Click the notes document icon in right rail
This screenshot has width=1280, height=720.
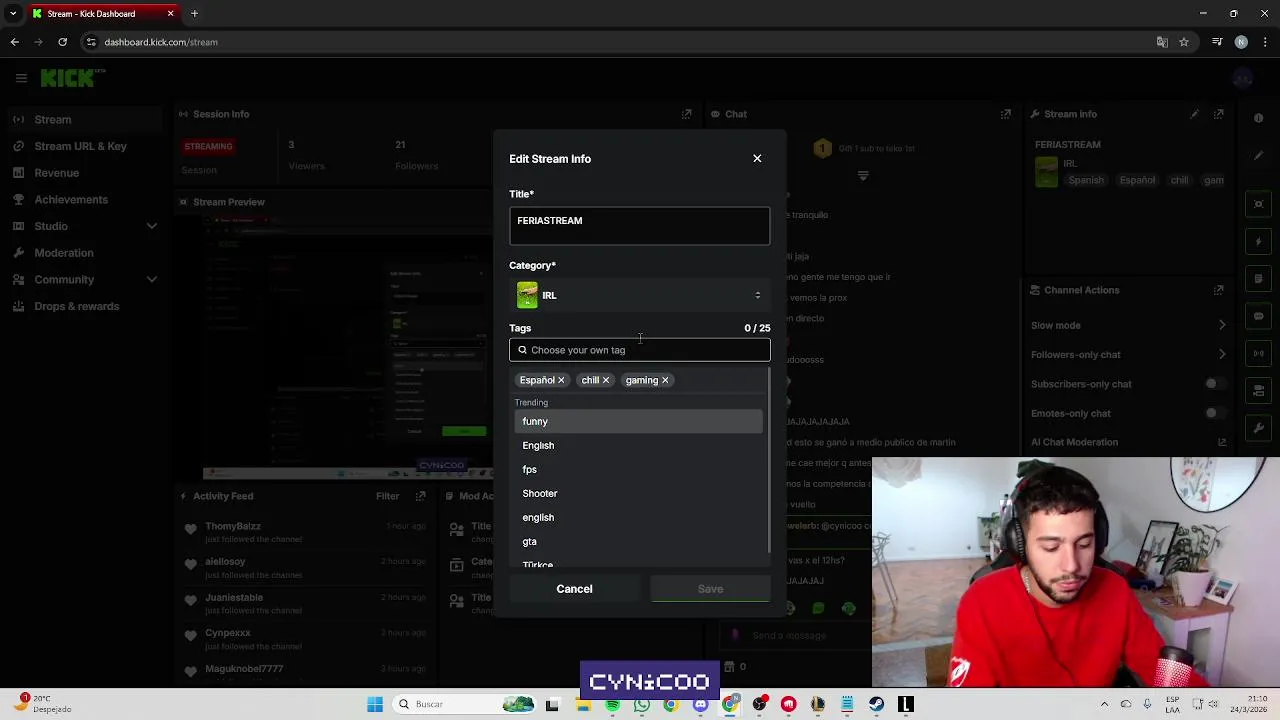click(1258, 279)
